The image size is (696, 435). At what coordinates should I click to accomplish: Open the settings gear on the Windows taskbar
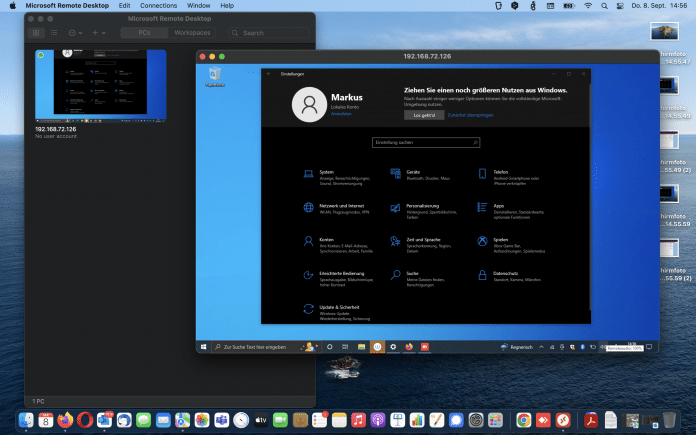393,347
